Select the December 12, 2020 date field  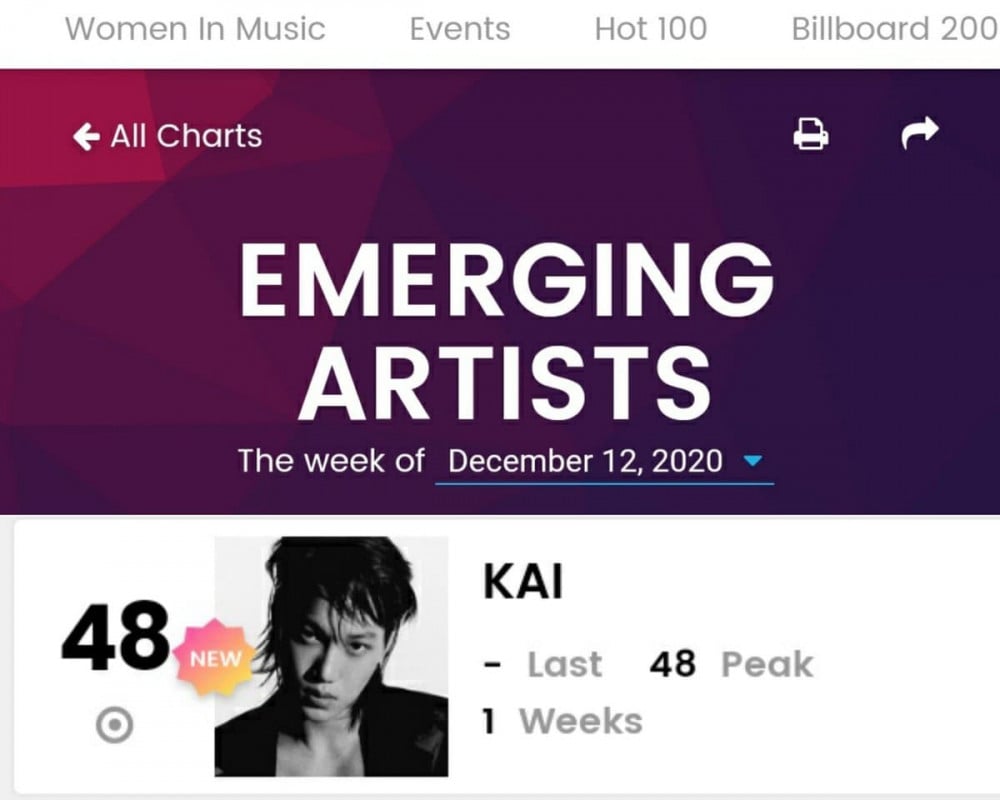tap(604, 461)
